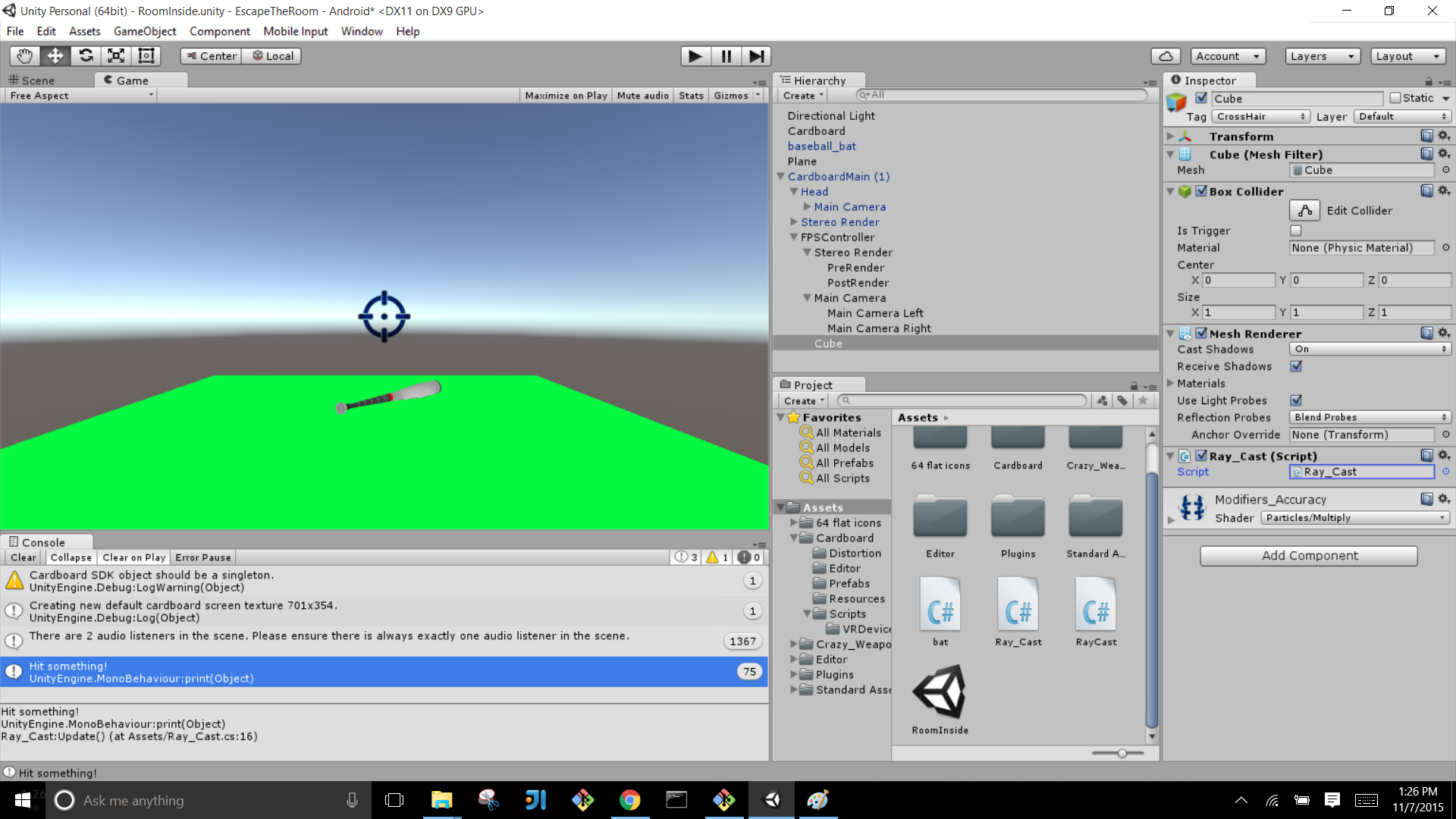
Task: Select the Rotate tool
Action: 86,55
